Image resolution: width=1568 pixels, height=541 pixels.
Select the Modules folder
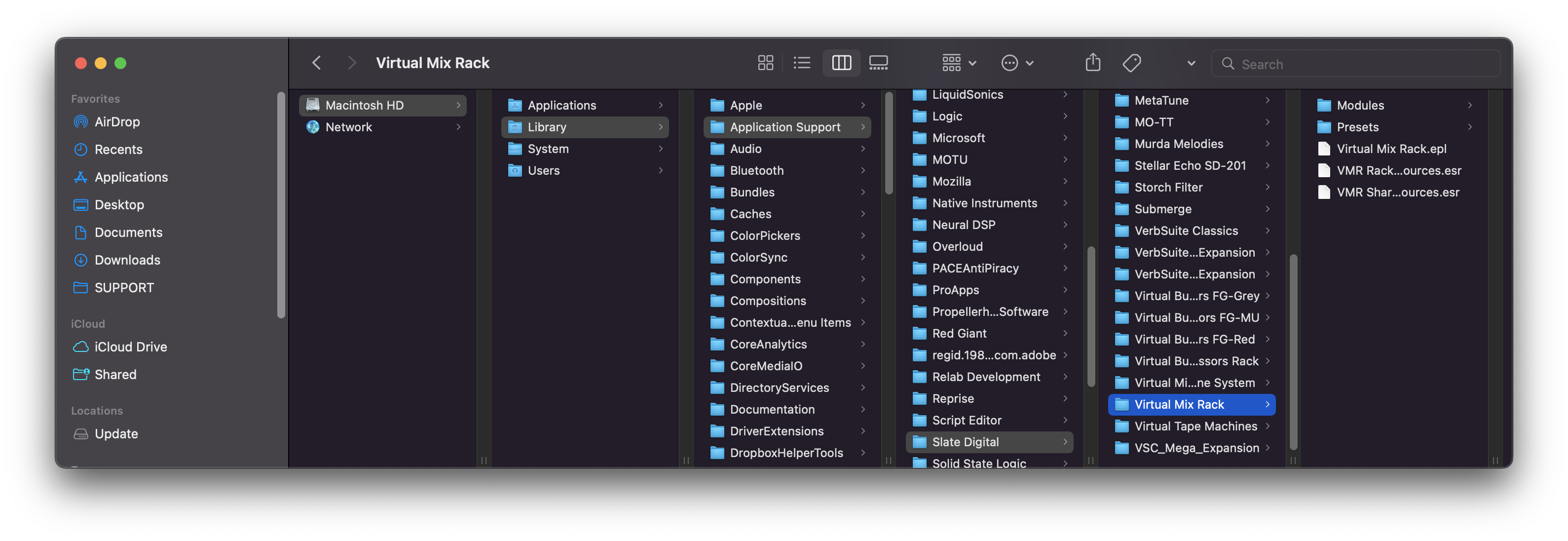tap(1360, 106)
